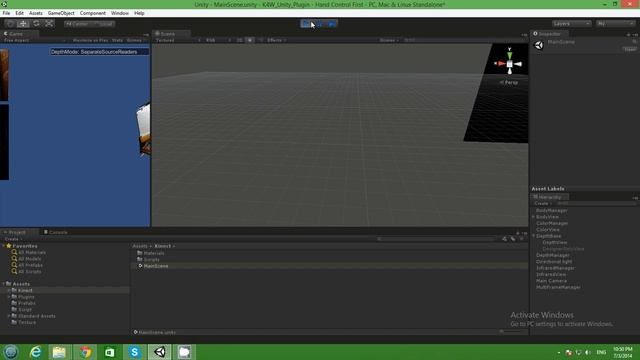Image resolution: width=640 pixels, height=360 pixels.
Task: Adjust the asset icon size slider
Action: coord(511,332)
